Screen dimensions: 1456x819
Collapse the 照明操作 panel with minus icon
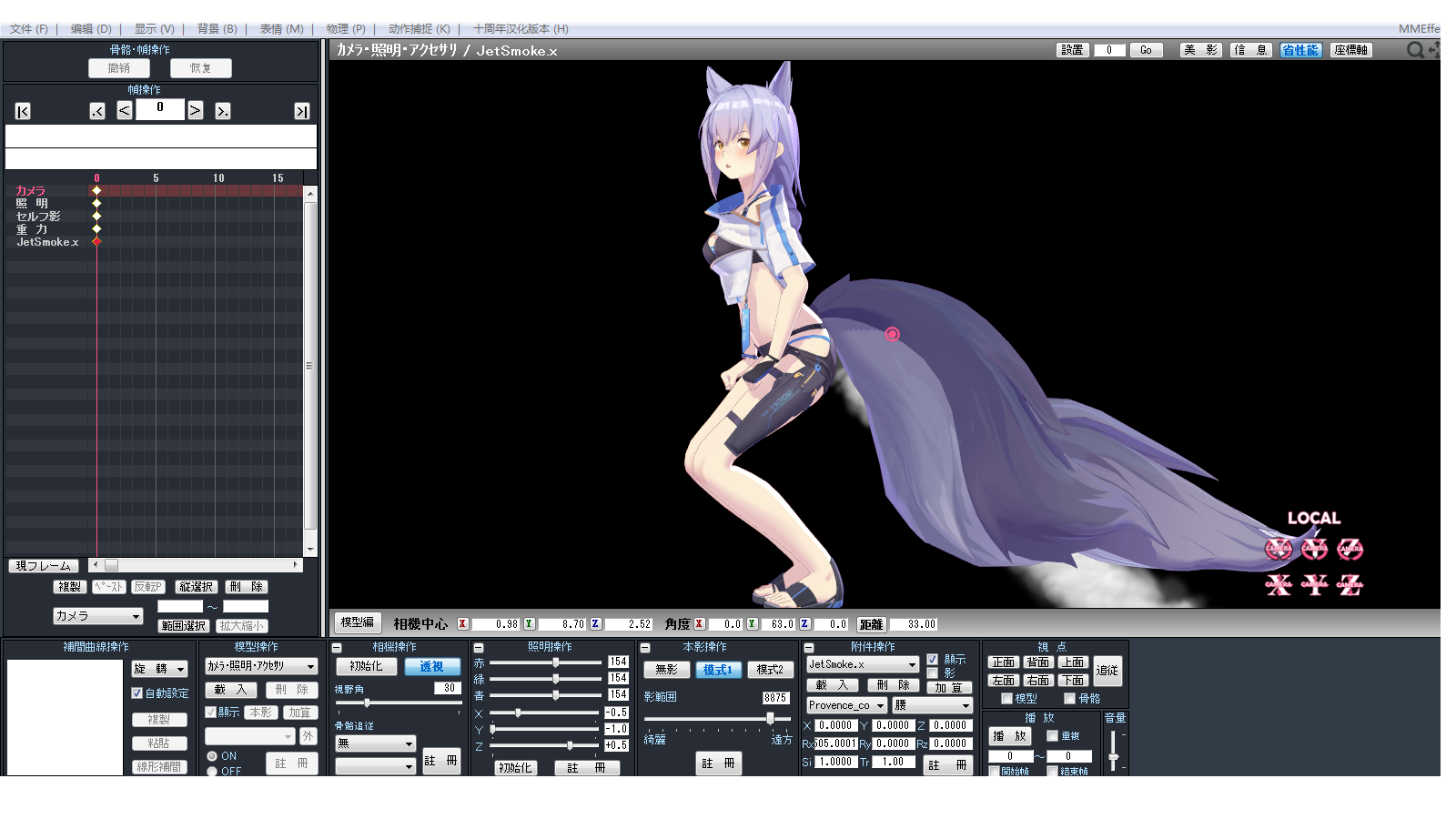pos(479,648)
